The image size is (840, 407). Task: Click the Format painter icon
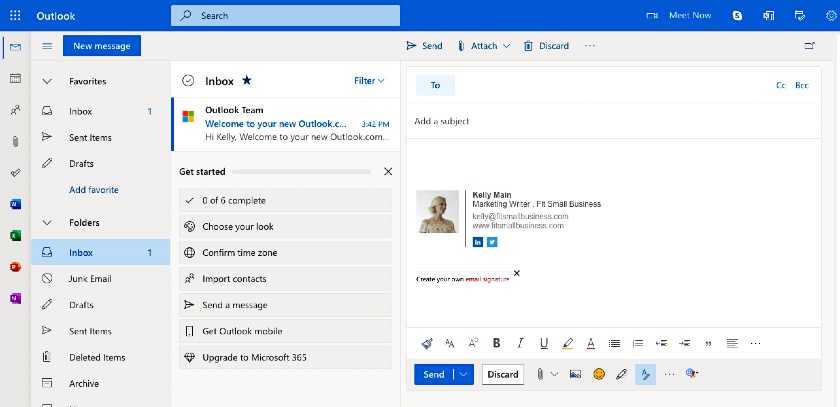[x=427, y=344]
